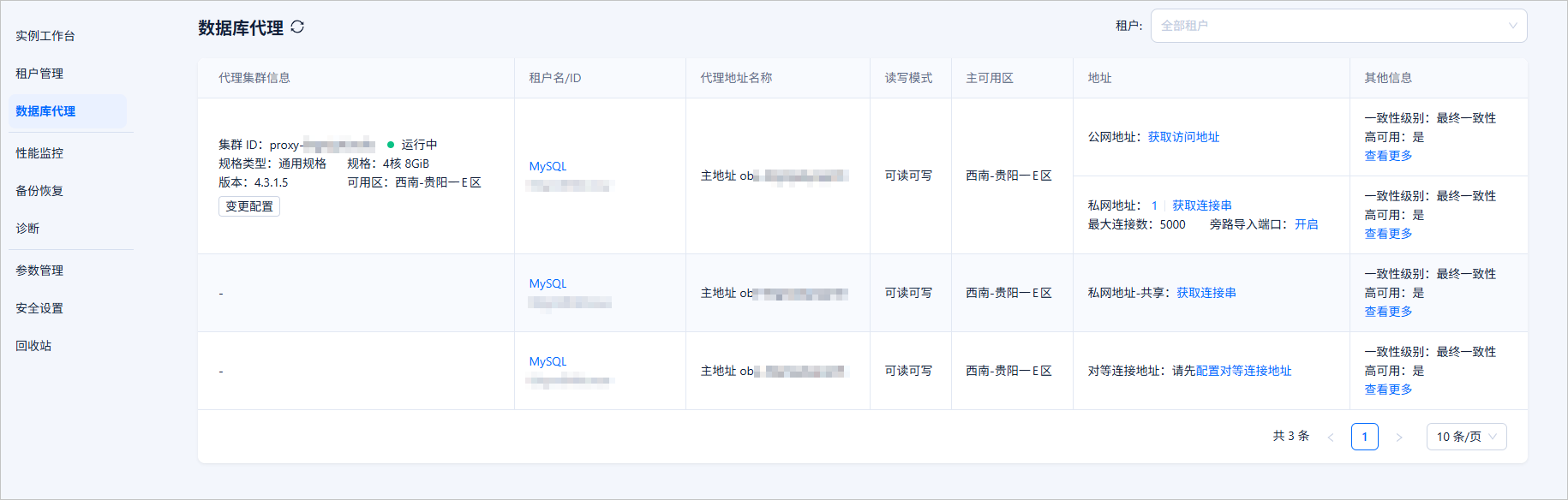Open the 全部租户 tenant dropdown
The image size is (1568, 500).
click(x=1338, y=26)
